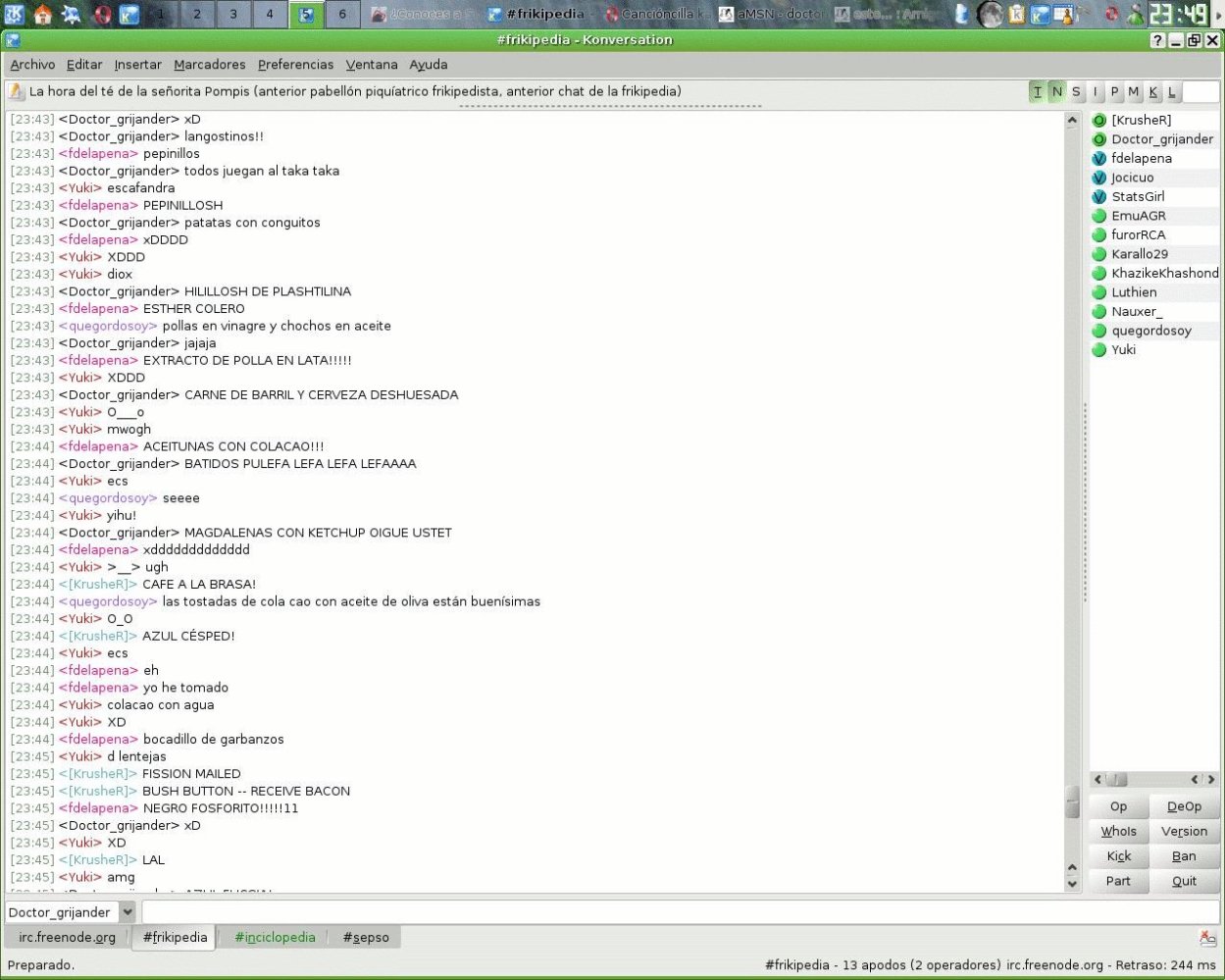Toggle channel mode N (no external messages)
Screen dimensions: 1225x980
pyautogui.click(x=1056, y=92)
